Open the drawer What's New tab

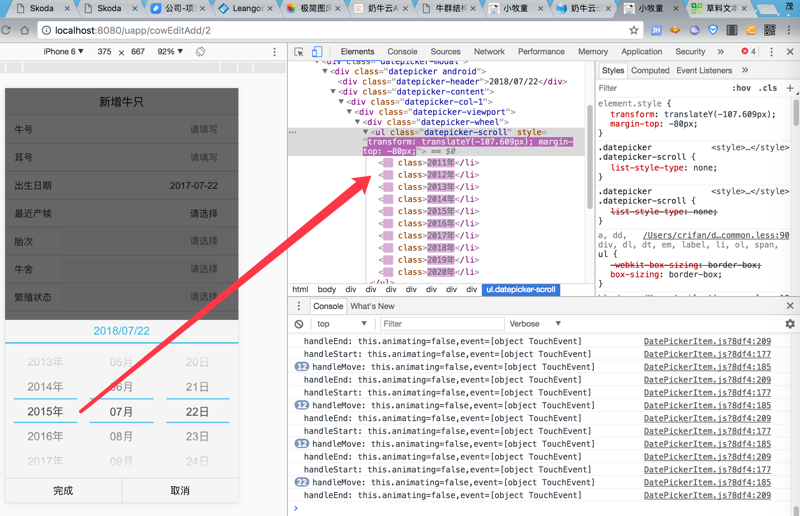(x=372, y=306)
